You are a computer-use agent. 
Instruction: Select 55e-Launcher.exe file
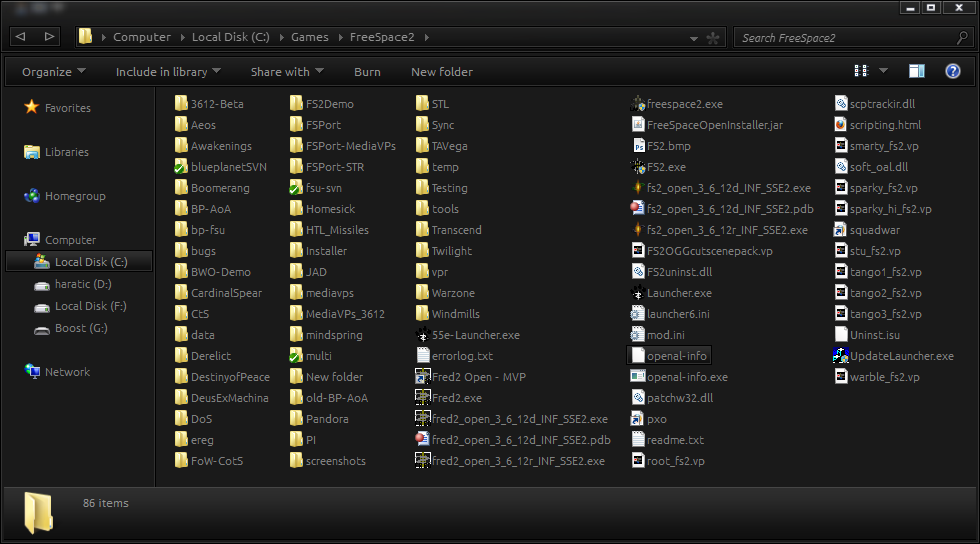(468, 335)
